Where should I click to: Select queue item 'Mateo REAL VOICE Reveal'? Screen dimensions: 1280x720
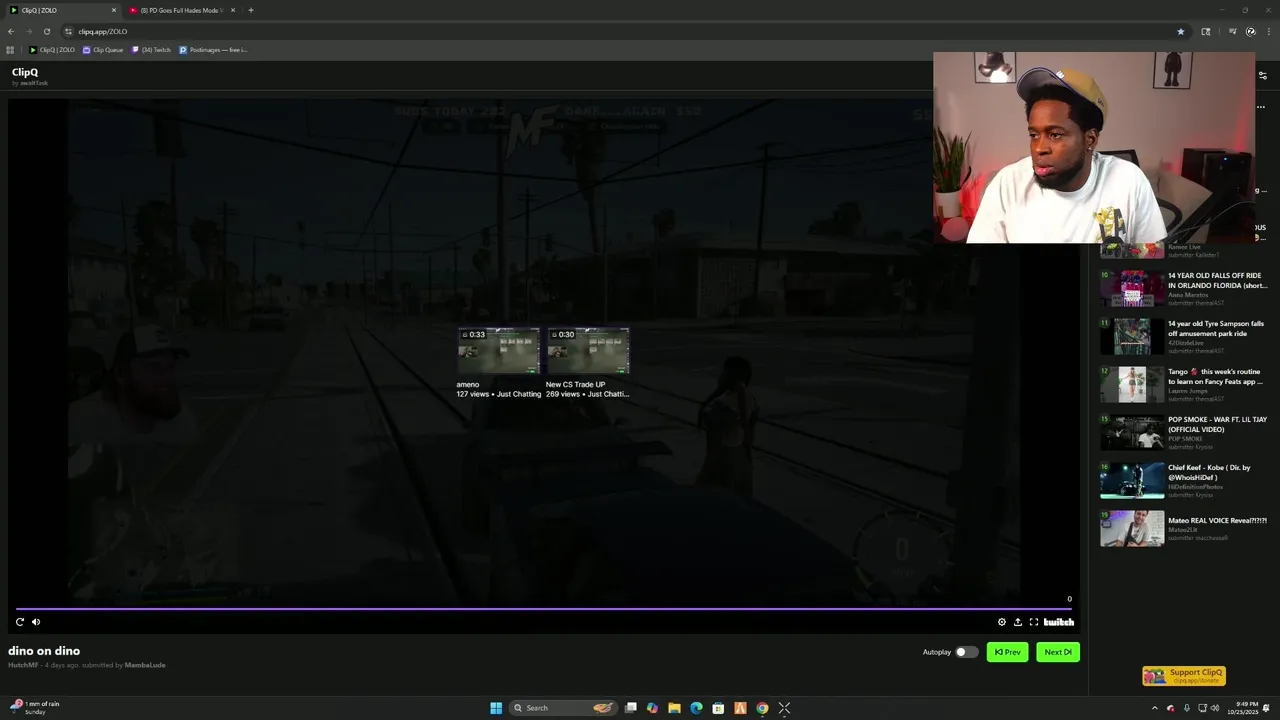(x=1184, y=528)
